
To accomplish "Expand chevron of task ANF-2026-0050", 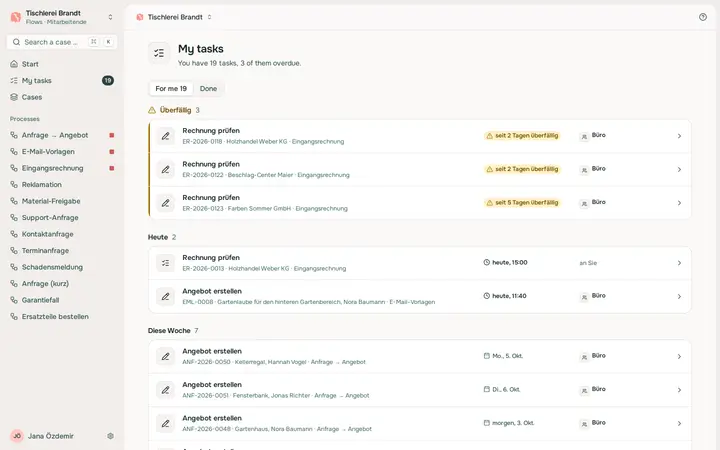I will (x=679, y=356).
